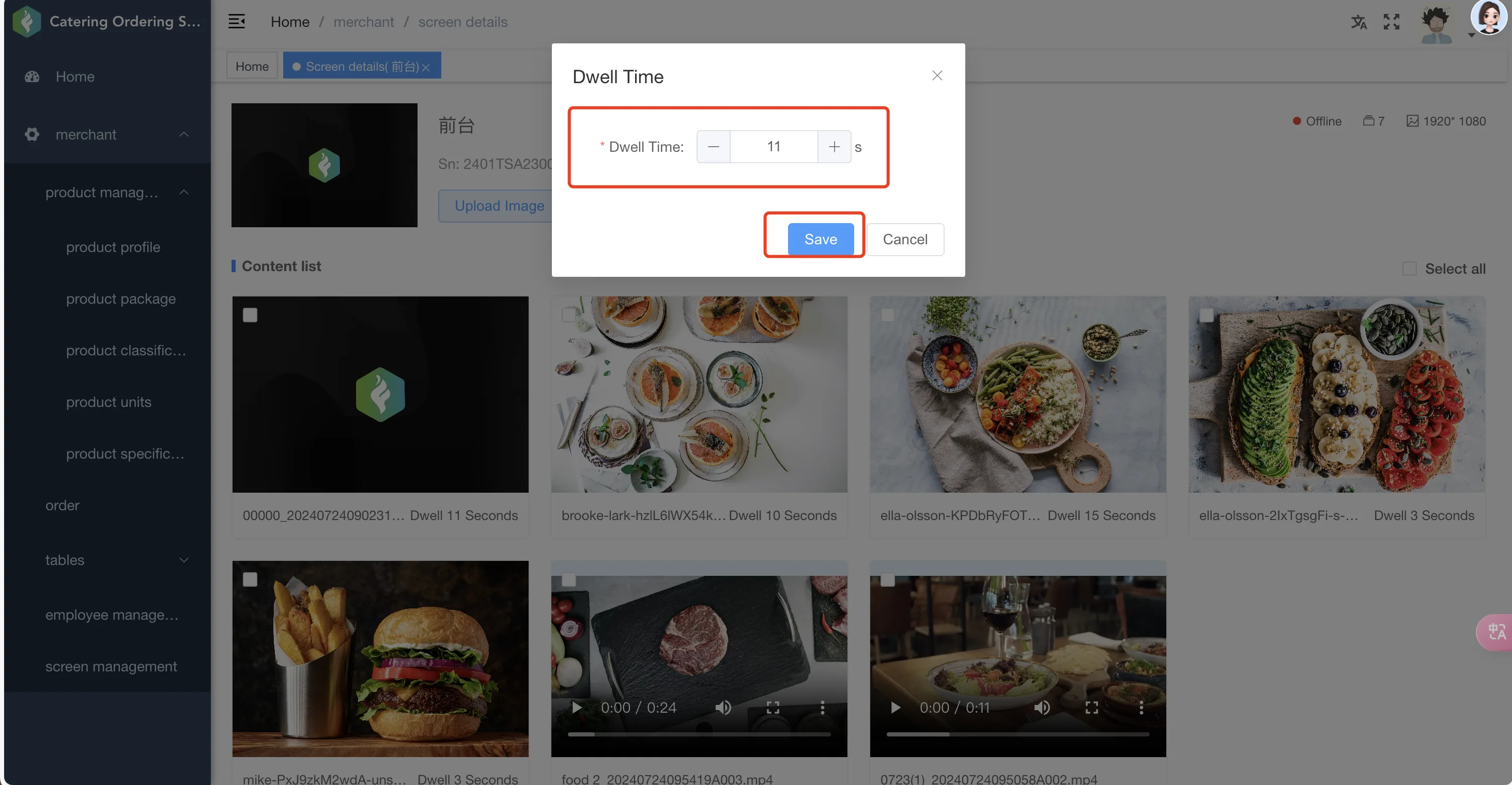Image resolution: width=1512 pixels, height=785 pixels.
Task: Close the Dwell Time dialog
Action: [937, 75]
